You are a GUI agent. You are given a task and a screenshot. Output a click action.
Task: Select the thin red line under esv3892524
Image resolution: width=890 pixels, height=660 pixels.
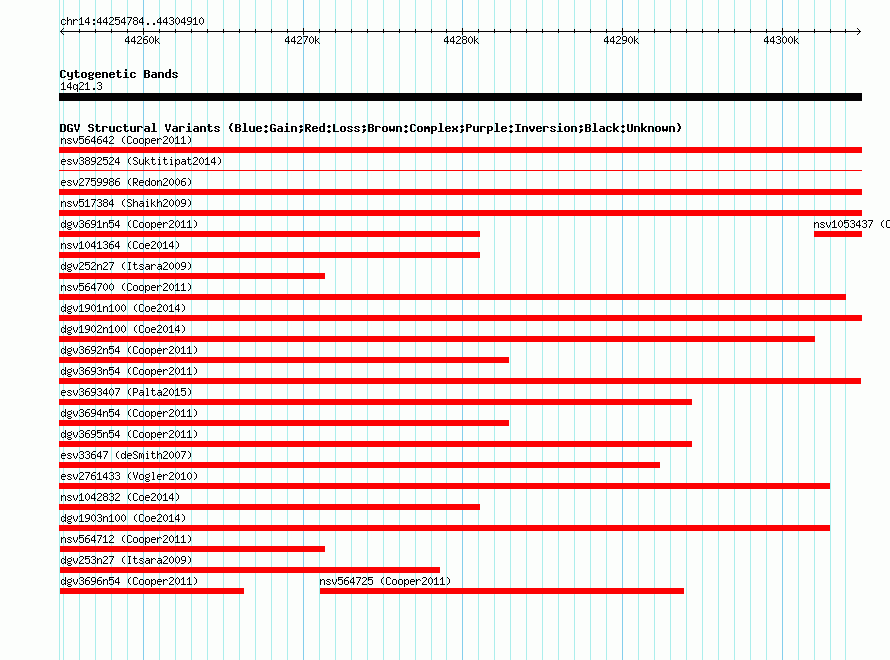460,170
